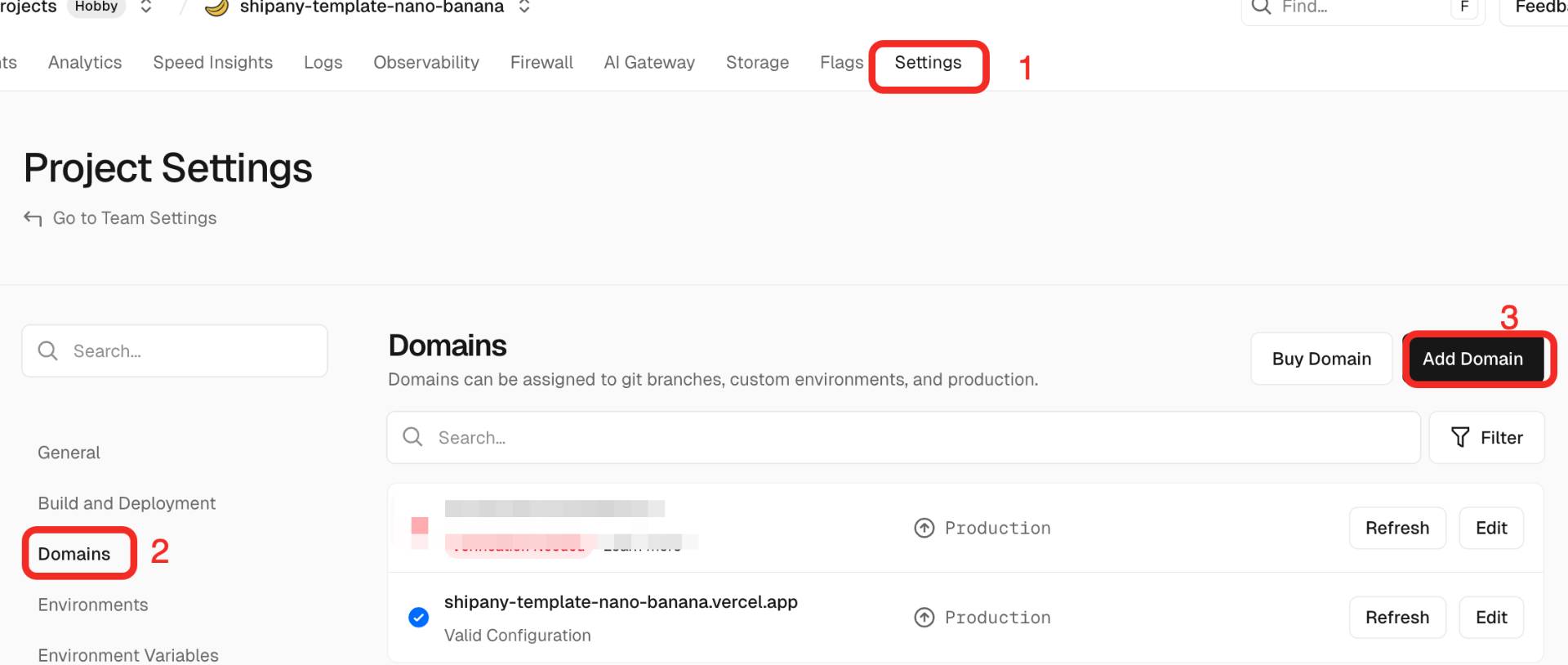Click the blue valid configuration checkmark
Screen dimensions: 1568x665
click(x=418, y=618)
